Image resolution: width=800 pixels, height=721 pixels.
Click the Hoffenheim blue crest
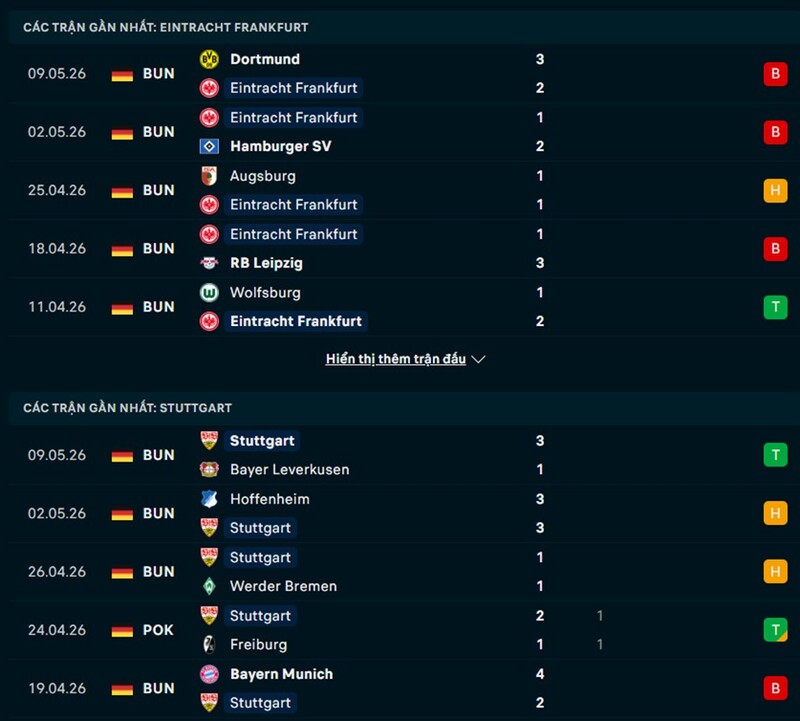(x=209, y=499)
